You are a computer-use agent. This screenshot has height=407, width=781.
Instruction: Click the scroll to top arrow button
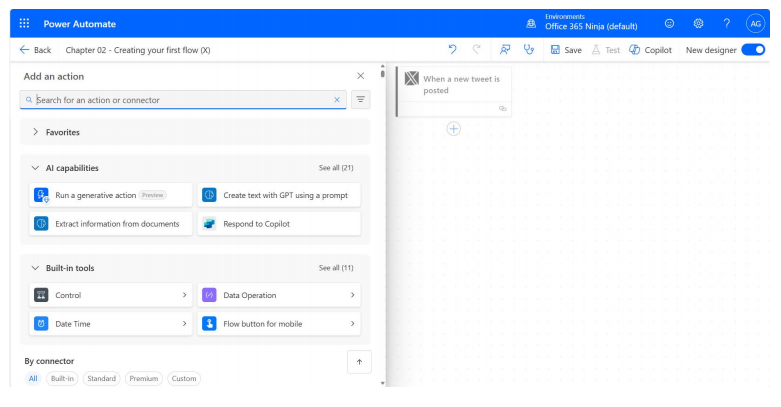click(x=359, y=362)
